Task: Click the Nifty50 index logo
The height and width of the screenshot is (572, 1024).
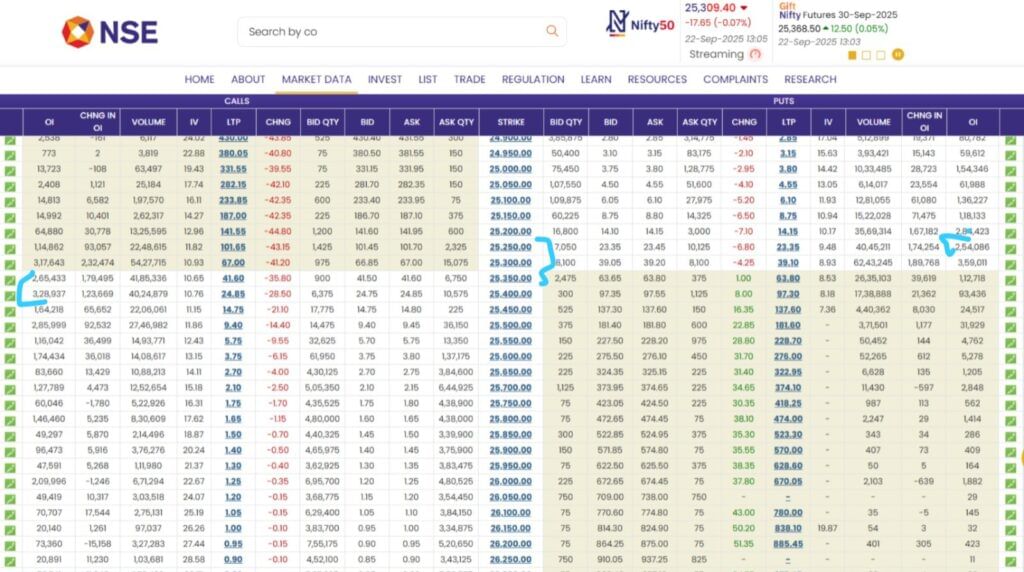Action: click(x=640, y=24)
